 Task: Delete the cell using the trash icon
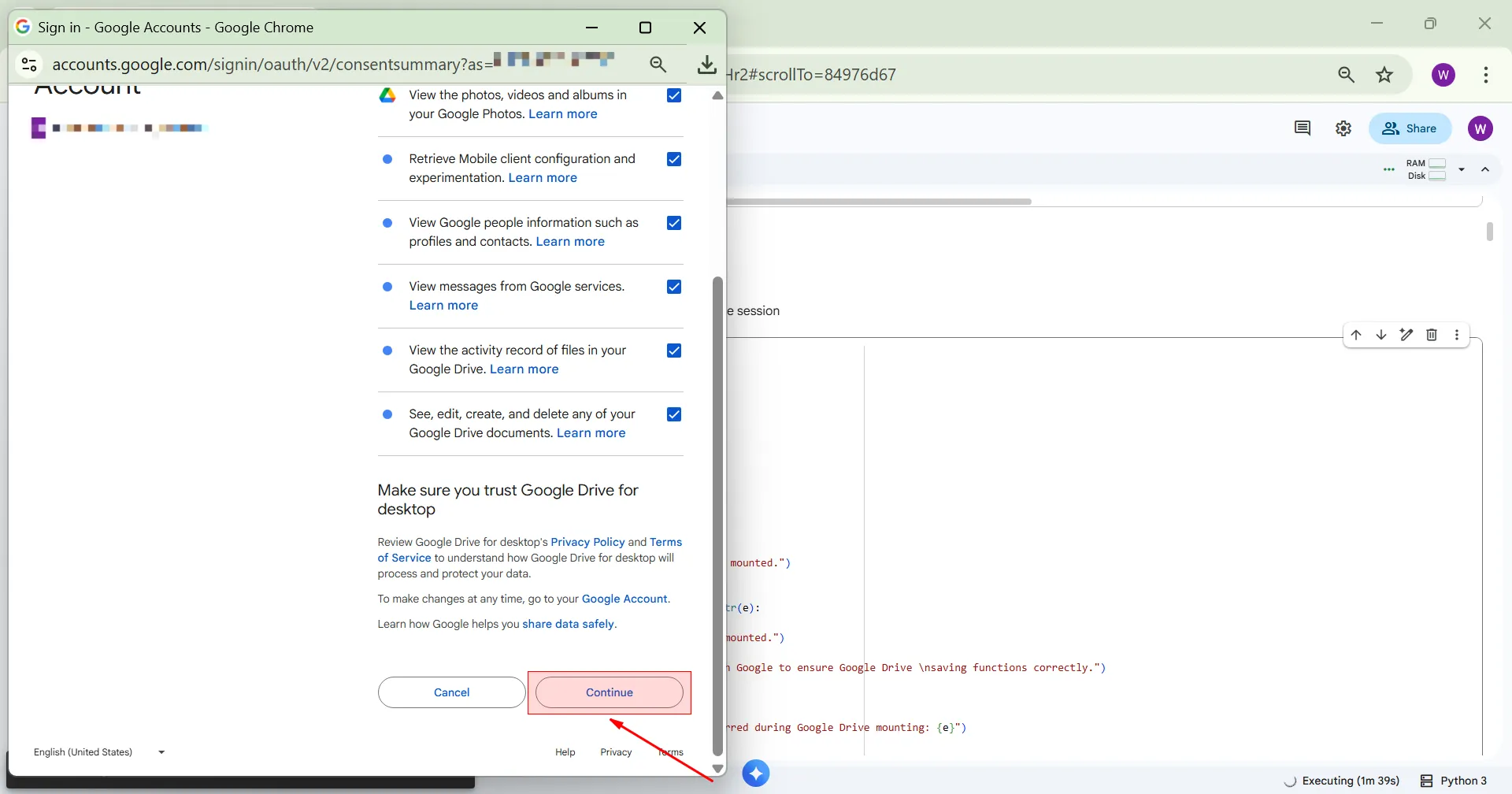pyautogui.click(x=1432, y=335)
